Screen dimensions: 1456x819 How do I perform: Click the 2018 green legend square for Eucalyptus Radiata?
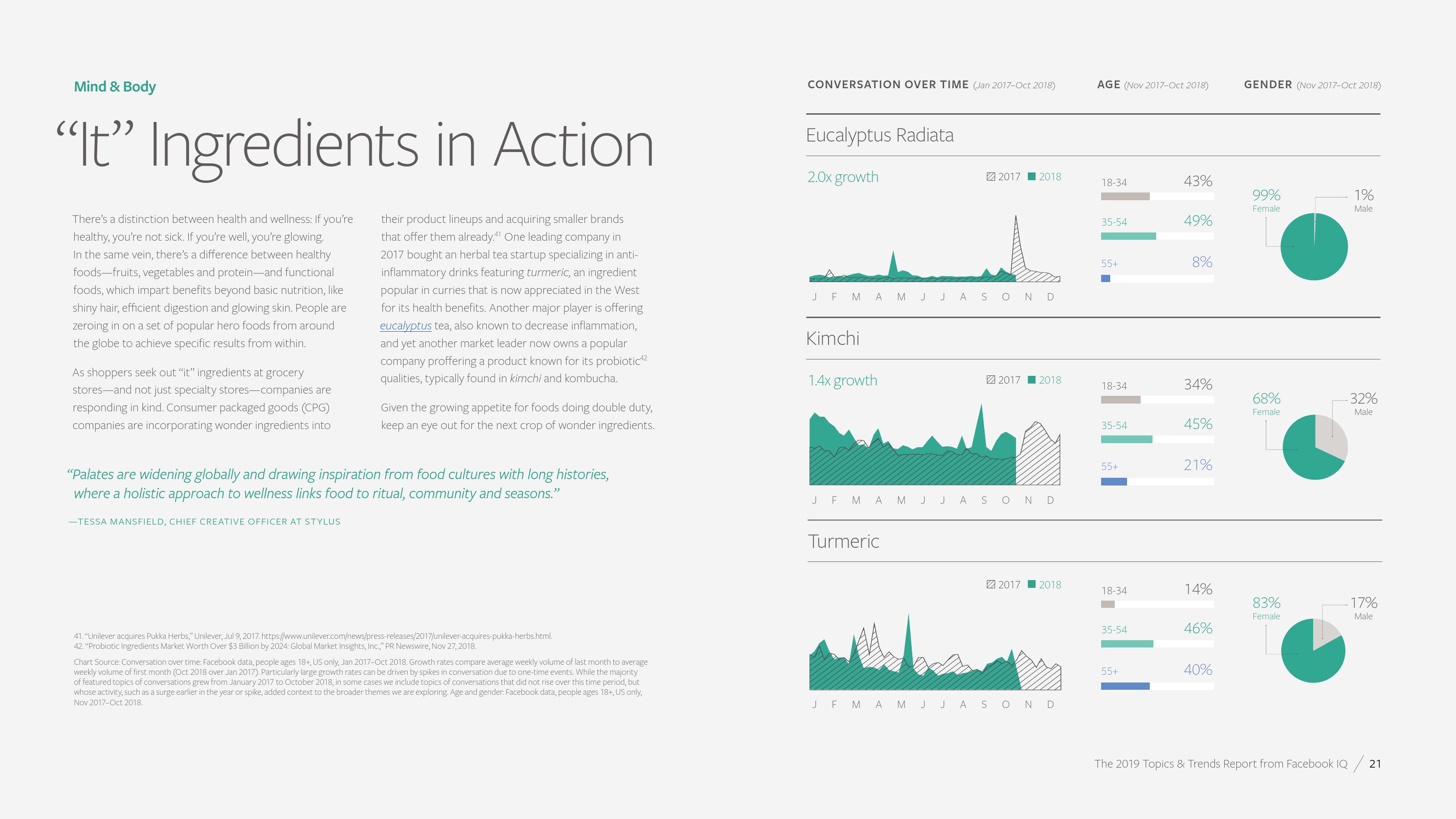pyautogui.click(x=1031, y=177)
